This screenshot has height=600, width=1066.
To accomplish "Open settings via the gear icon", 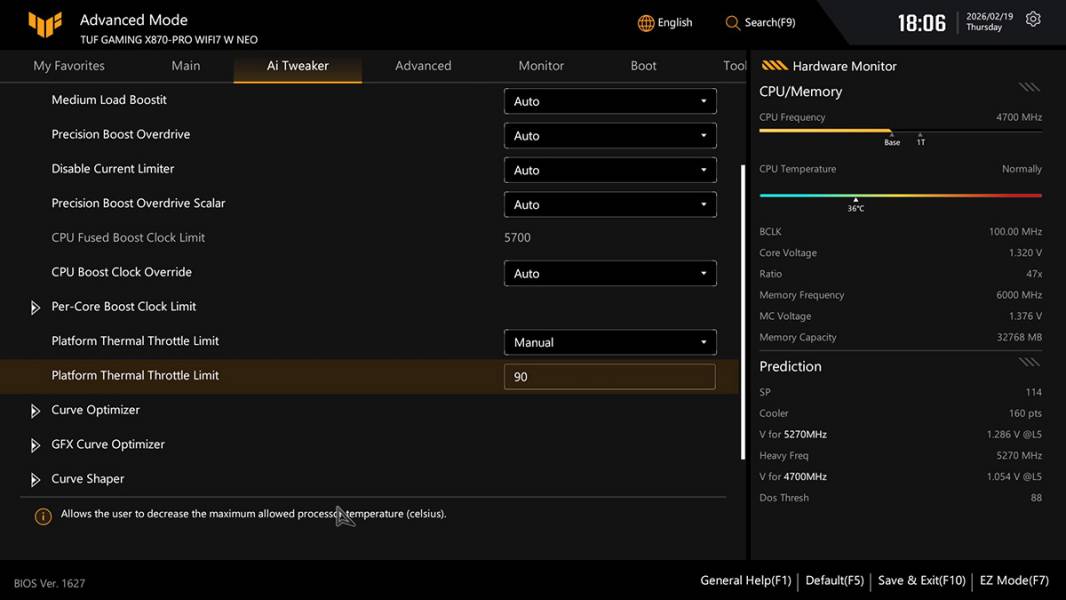I will point(1033,20).
